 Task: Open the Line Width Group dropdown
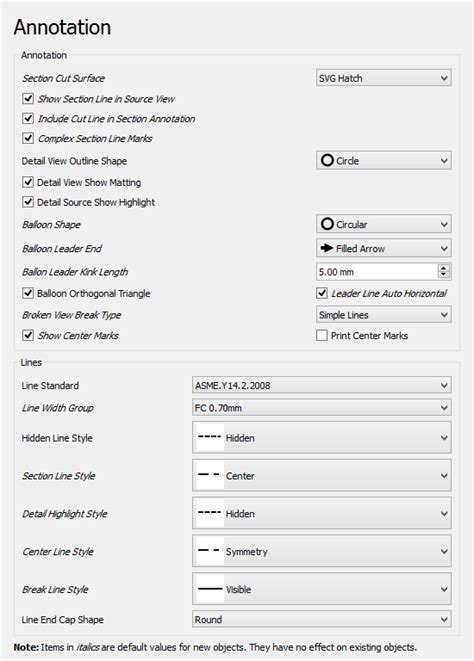click(x=321, y=408)
